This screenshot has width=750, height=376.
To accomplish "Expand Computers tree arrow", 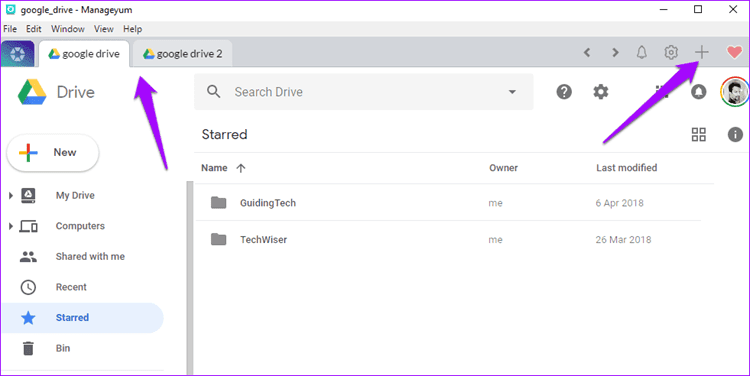I will click(11, 226).
